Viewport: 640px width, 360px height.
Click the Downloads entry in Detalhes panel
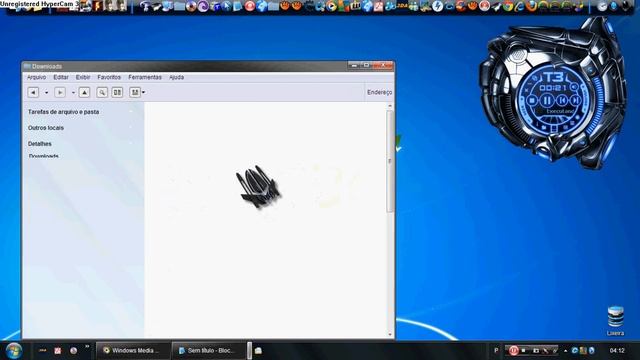coord(44,156)
